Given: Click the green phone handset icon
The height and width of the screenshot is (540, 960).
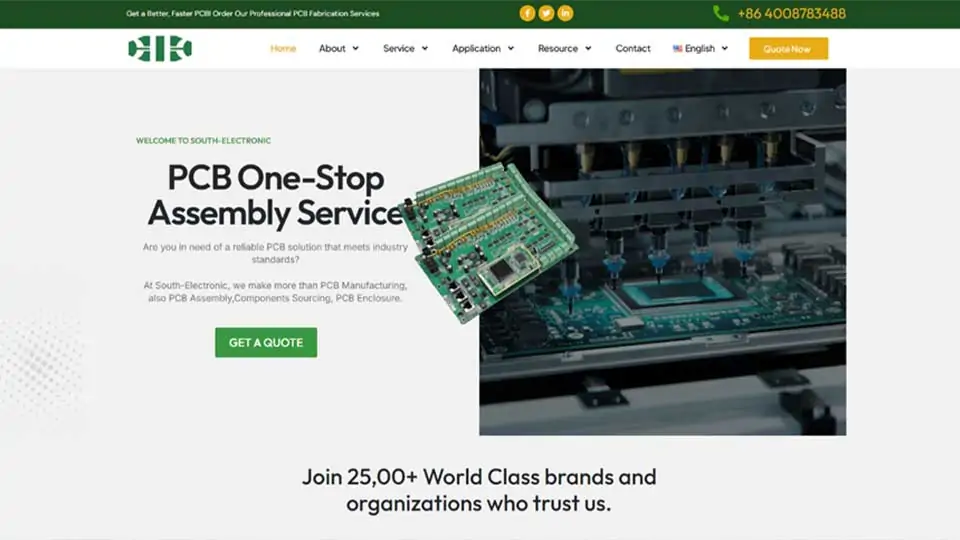Looking at the screenshot, I should pos(721,13).
